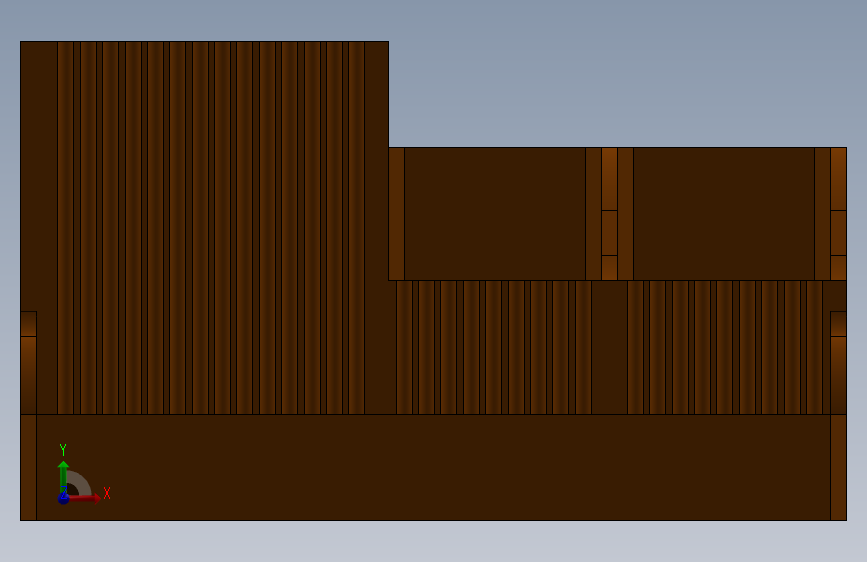Select the wide base plate face containing the triad
867x562 pixels.
(433, 467)
